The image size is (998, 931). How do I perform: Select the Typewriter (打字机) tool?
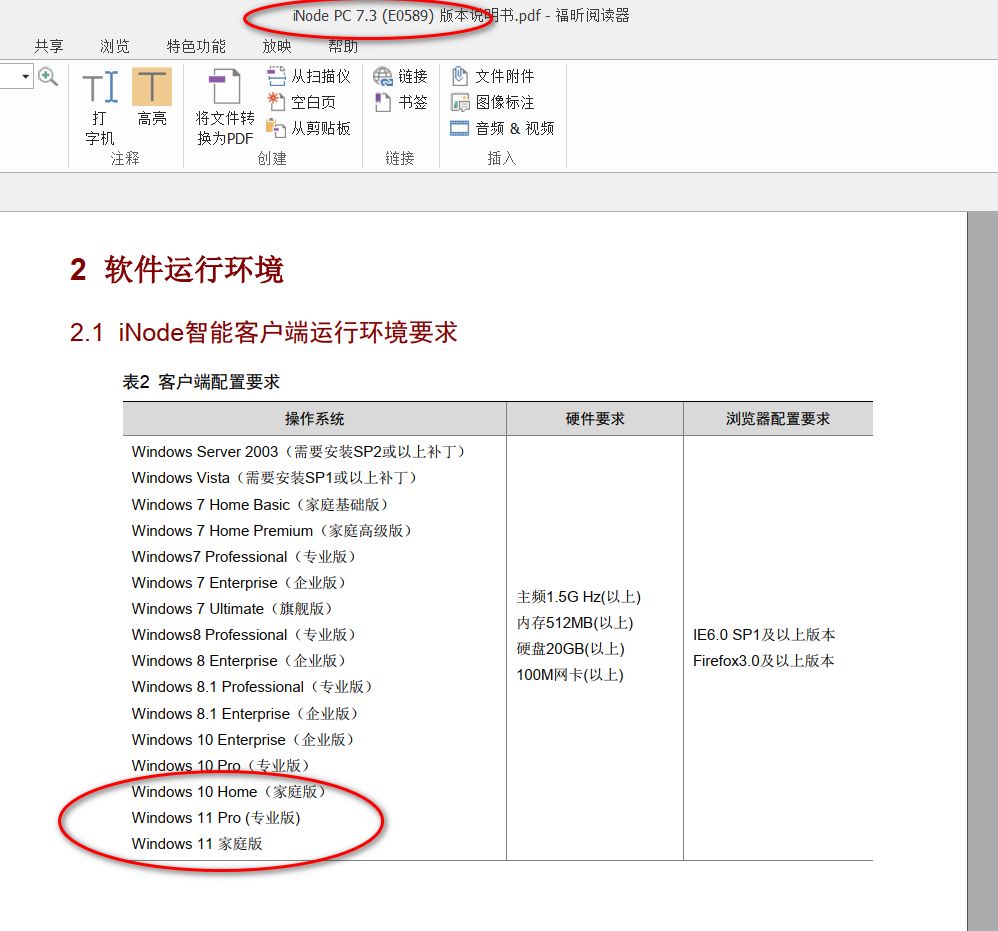point(100,107)
